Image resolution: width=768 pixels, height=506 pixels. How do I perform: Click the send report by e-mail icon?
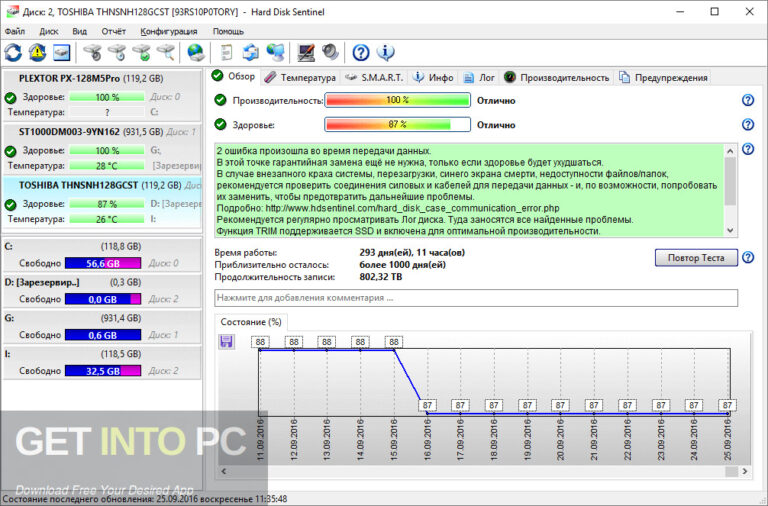(x=251, y=52)
